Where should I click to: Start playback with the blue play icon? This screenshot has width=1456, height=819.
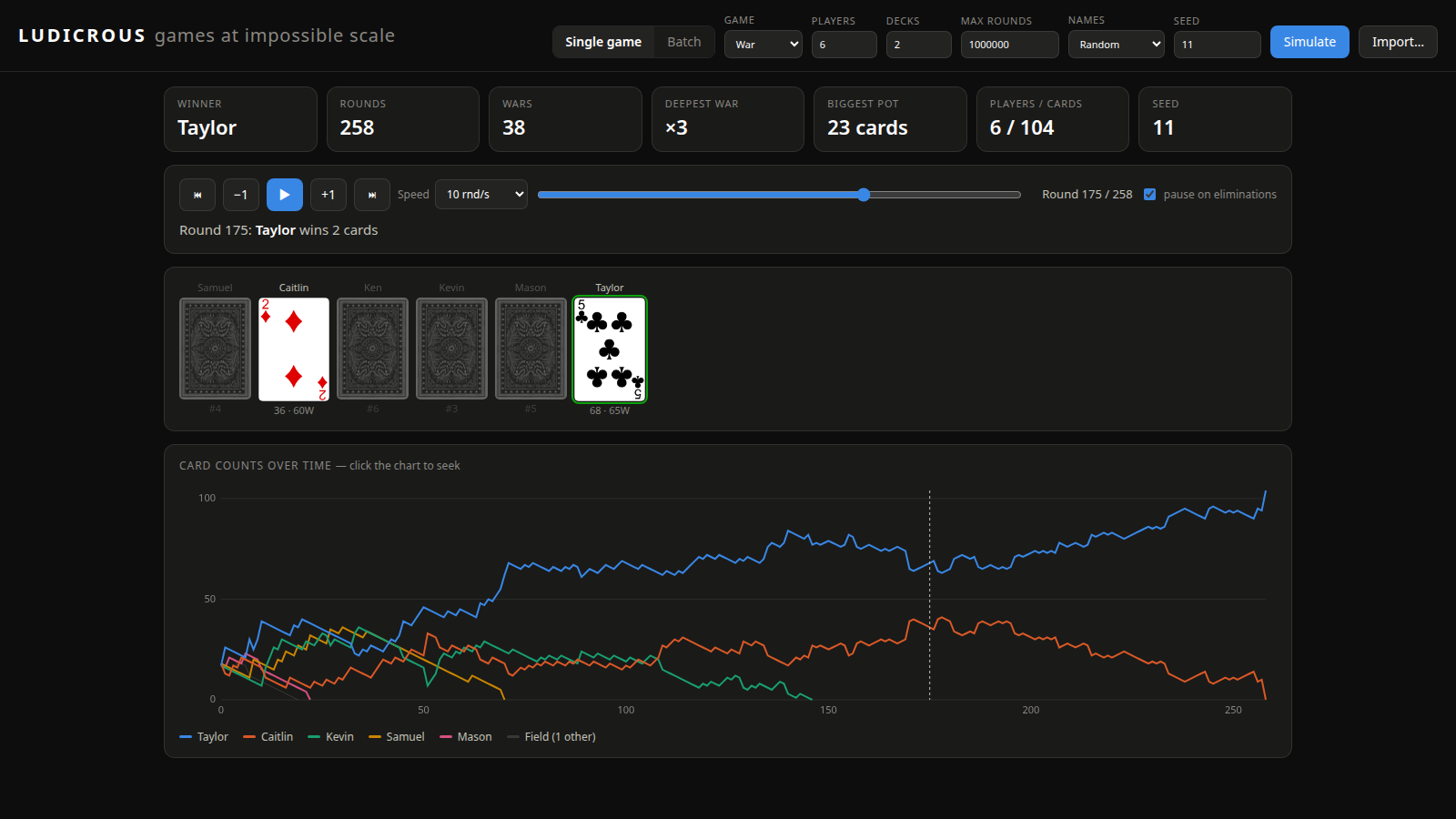click(x=285, y=195)
